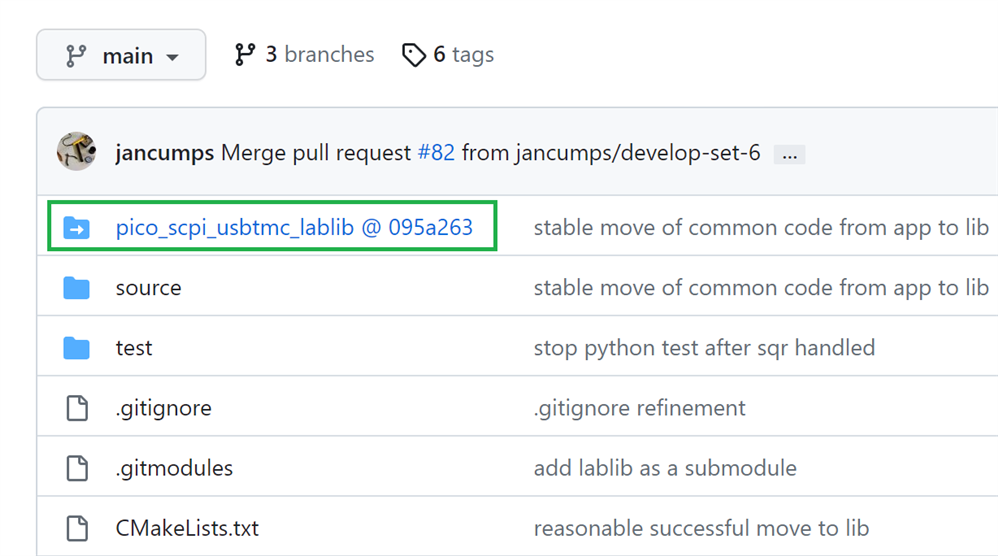Click the jancumps avatar thumbnail
Viewport: 998px width, 556px height.
(76, 151)
